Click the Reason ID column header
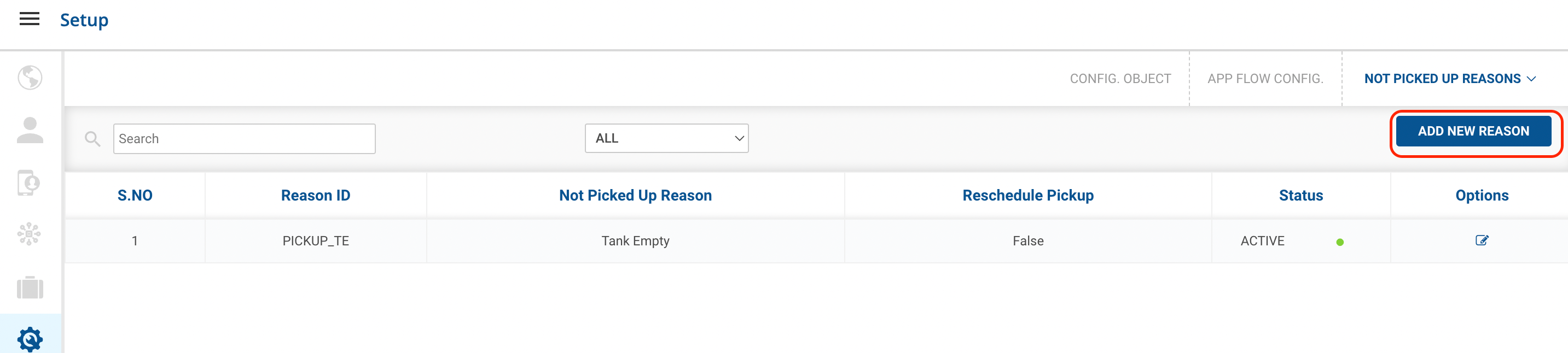This screenshot has height=353, width=1568. (x=315, y=196)
